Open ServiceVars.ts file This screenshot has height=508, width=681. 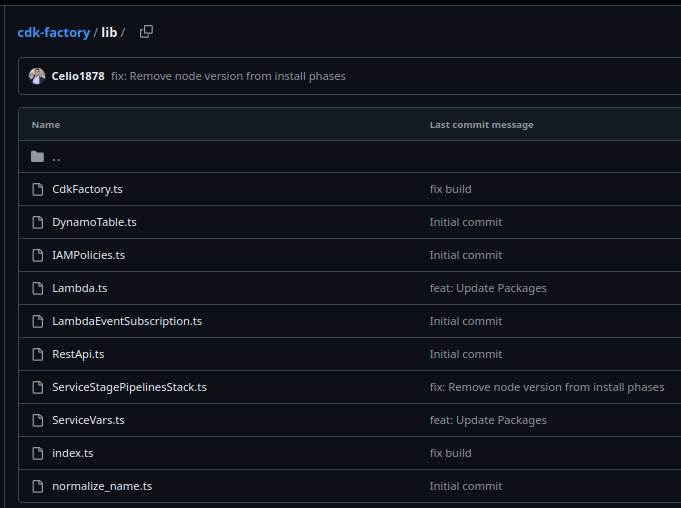88,420
